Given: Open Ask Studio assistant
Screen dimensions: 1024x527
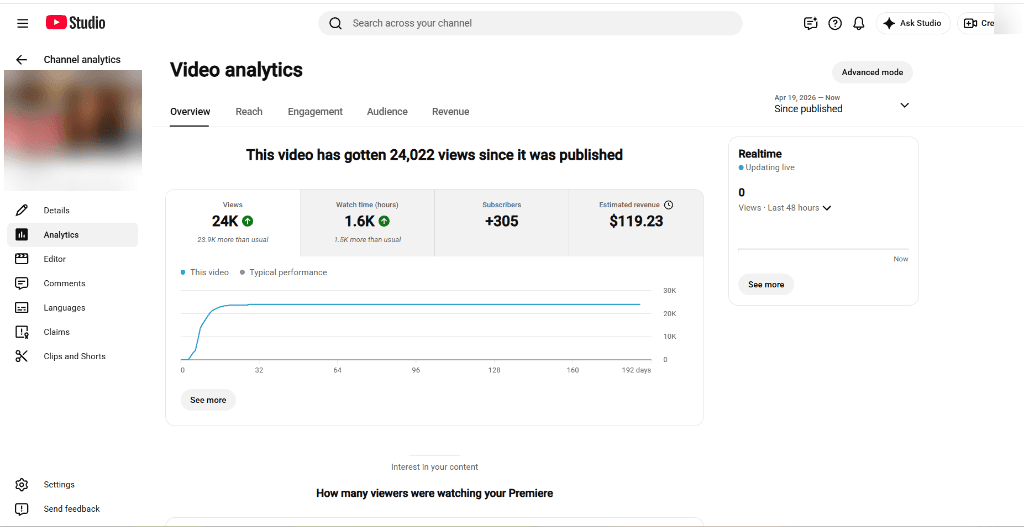Looking at the screenshot, I should pyautogui.click(x=913, y=23).
